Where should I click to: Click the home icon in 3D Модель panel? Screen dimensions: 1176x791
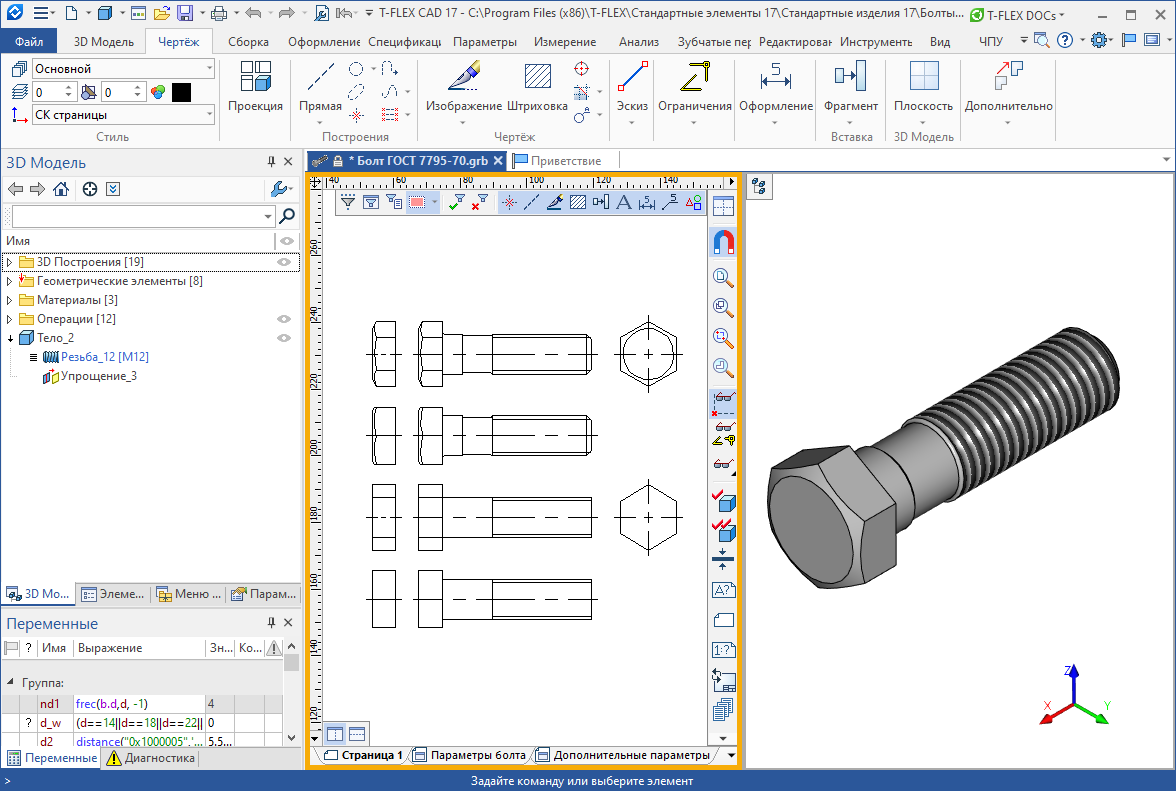(61, 190)
